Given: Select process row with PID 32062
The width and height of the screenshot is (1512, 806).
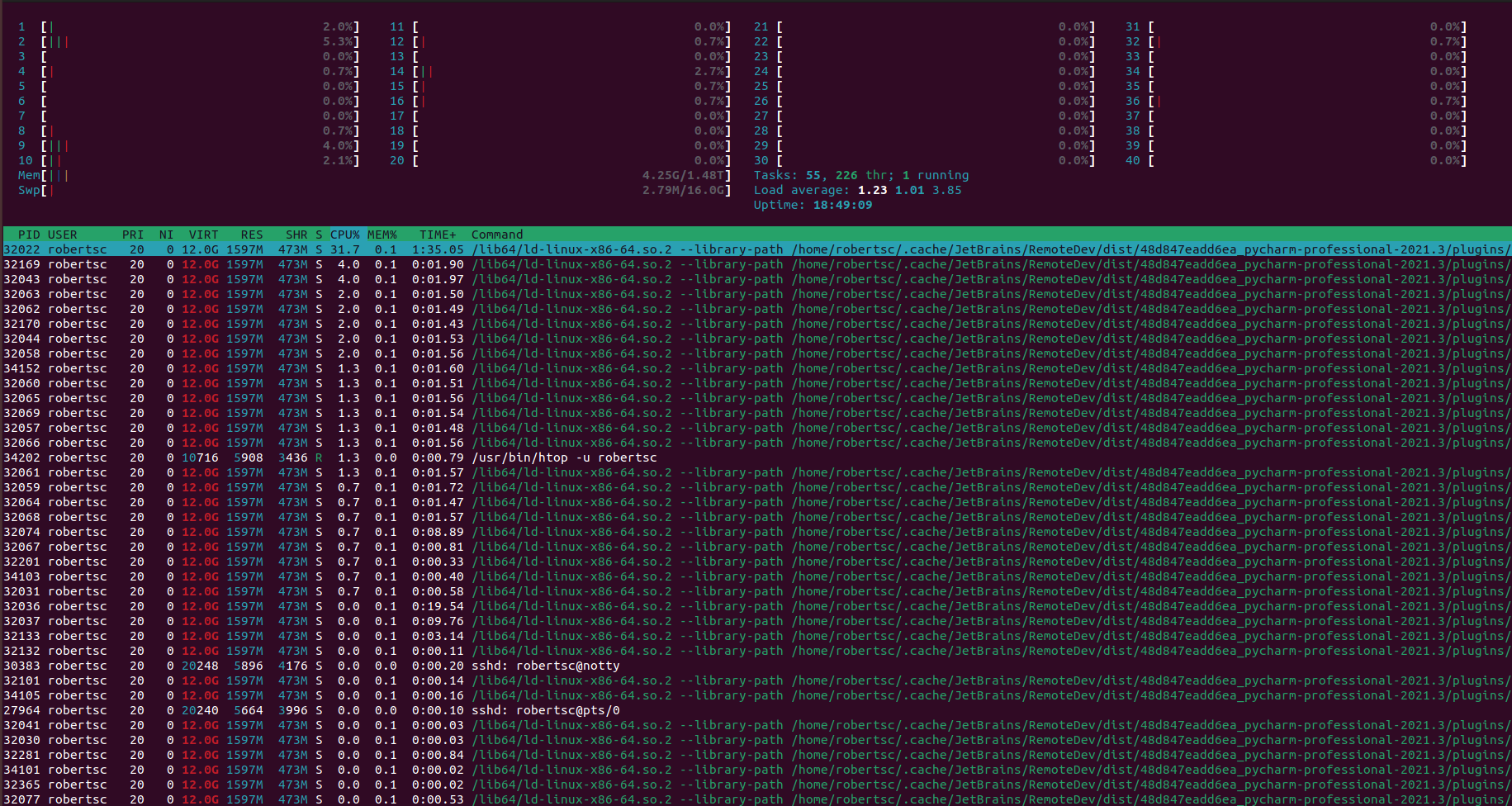Looking at the screenshot, I should click(757, 309).
